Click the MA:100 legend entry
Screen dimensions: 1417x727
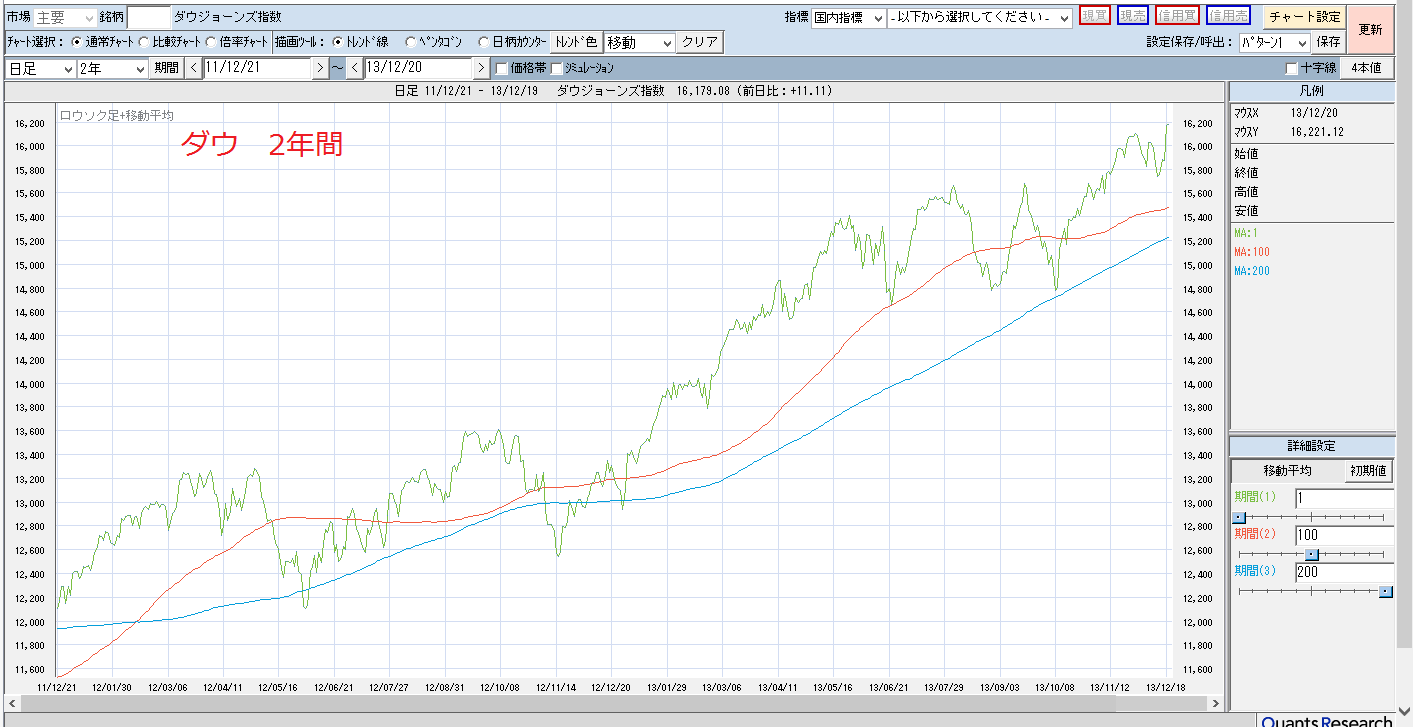coord(1251,251)
